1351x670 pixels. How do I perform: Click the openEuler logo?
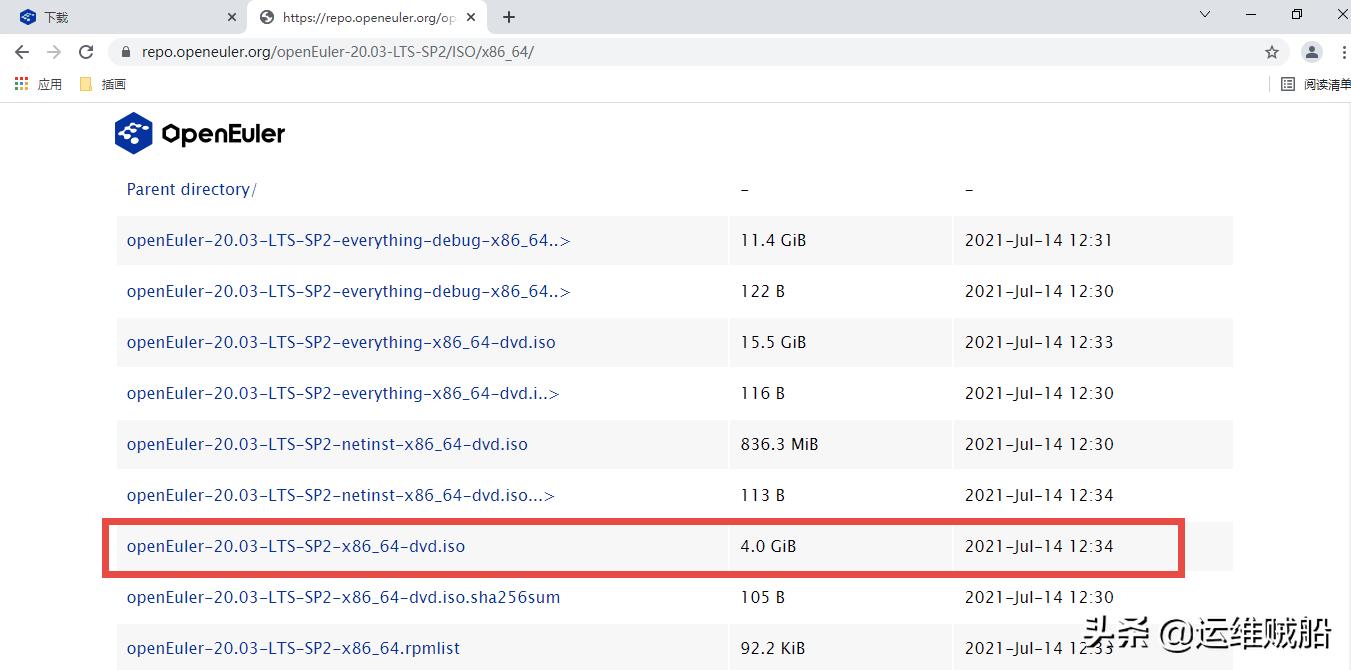tap(200, 133)
